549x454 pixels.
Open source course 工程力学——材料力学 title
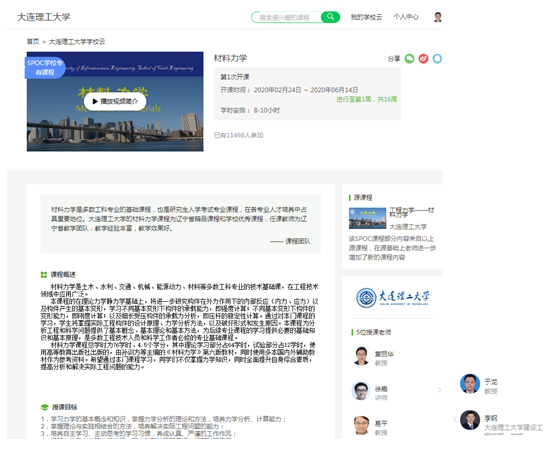(412, 212)
